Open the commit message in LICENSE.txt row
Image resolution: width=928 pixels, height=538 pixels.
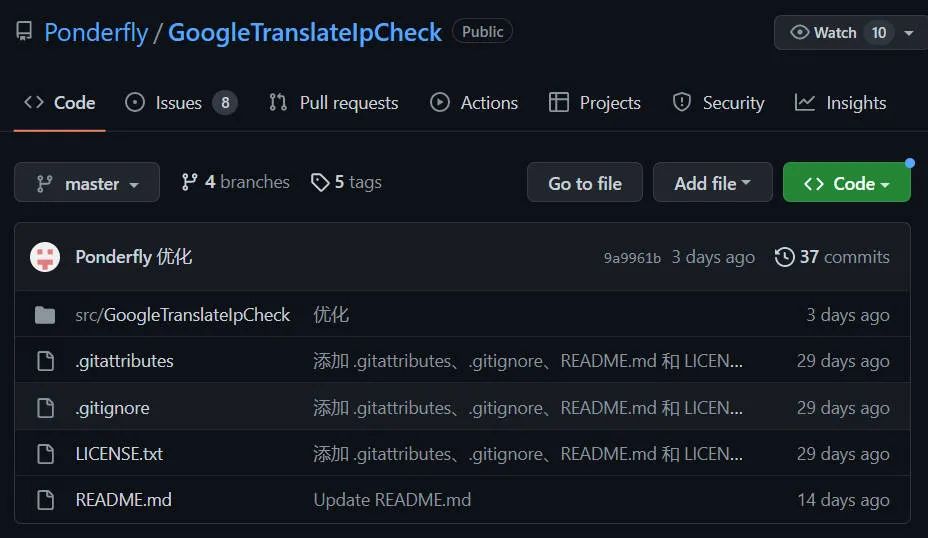(x=528, y=454)
